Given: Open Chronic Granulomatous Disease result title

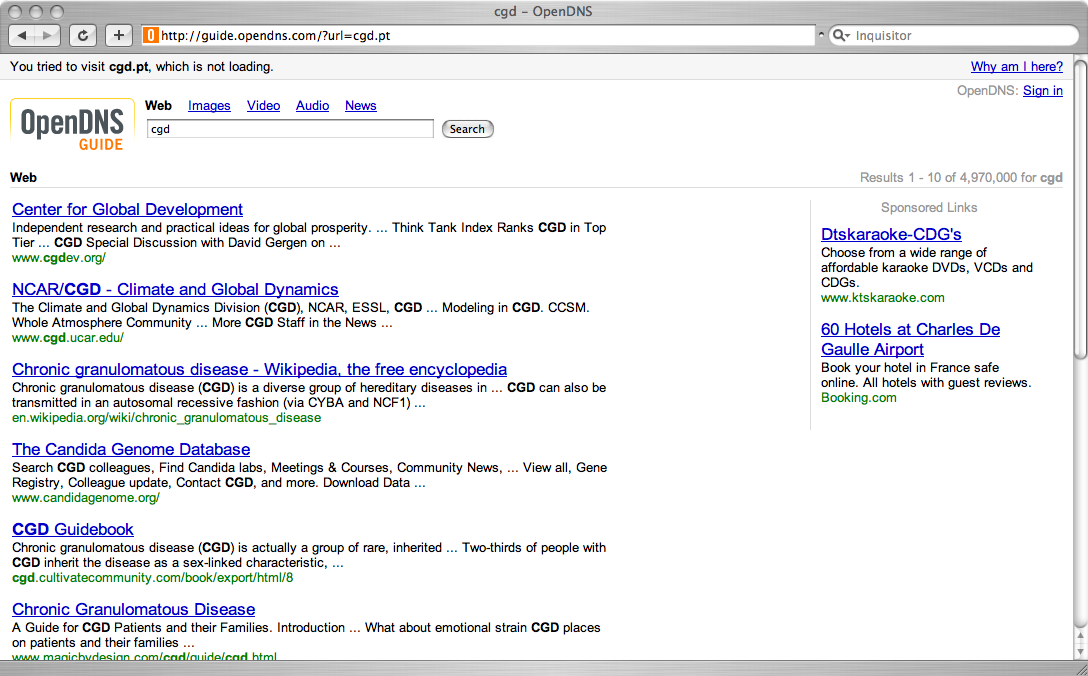Looking at the screenshot, I should pos(133,609).
